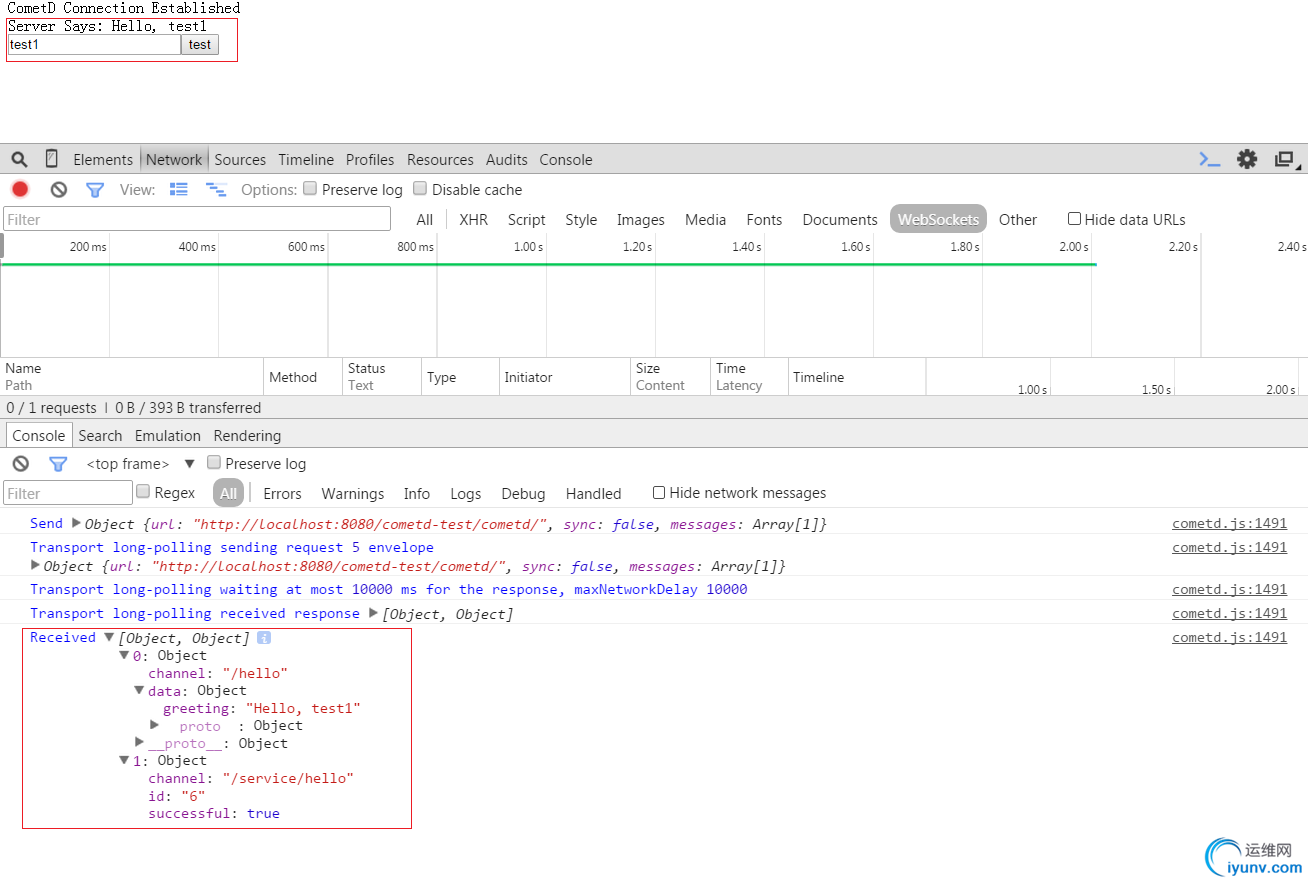The width and height of the screenshot is (1308, 884).
Task: Go to the Timeline panel
Action: tap(306, 159)
